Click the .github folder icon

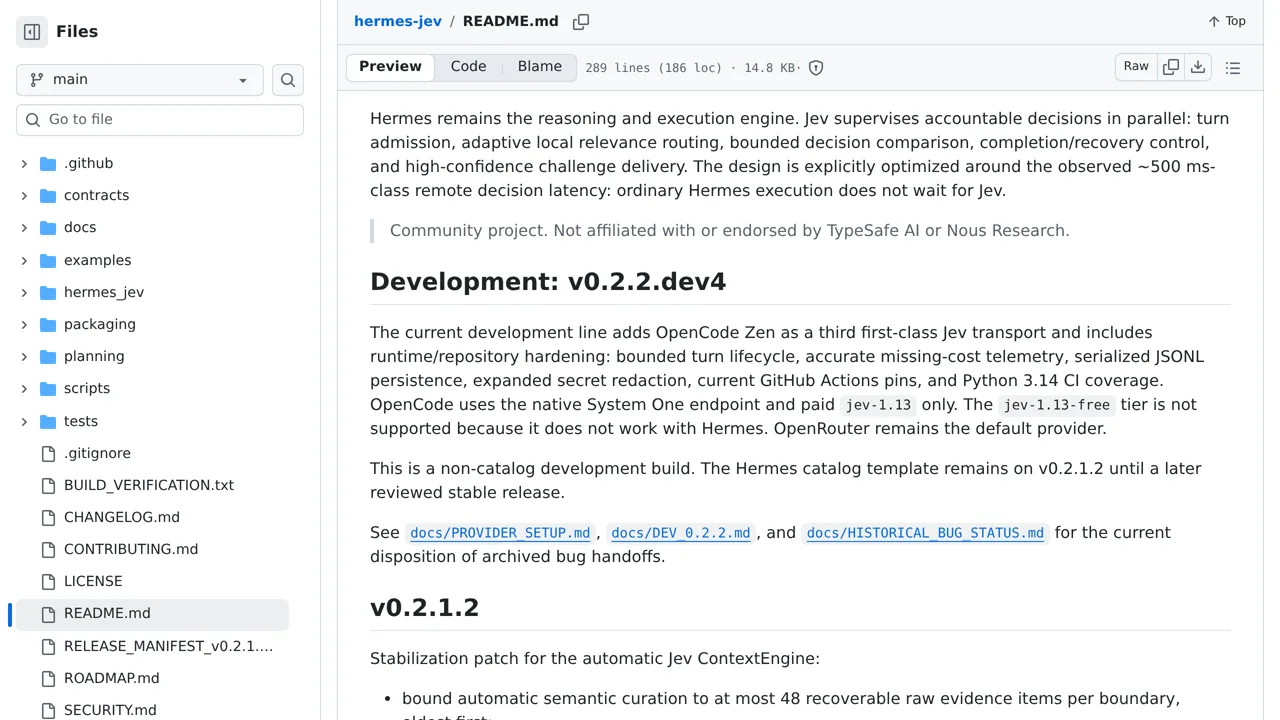[48, 163]
